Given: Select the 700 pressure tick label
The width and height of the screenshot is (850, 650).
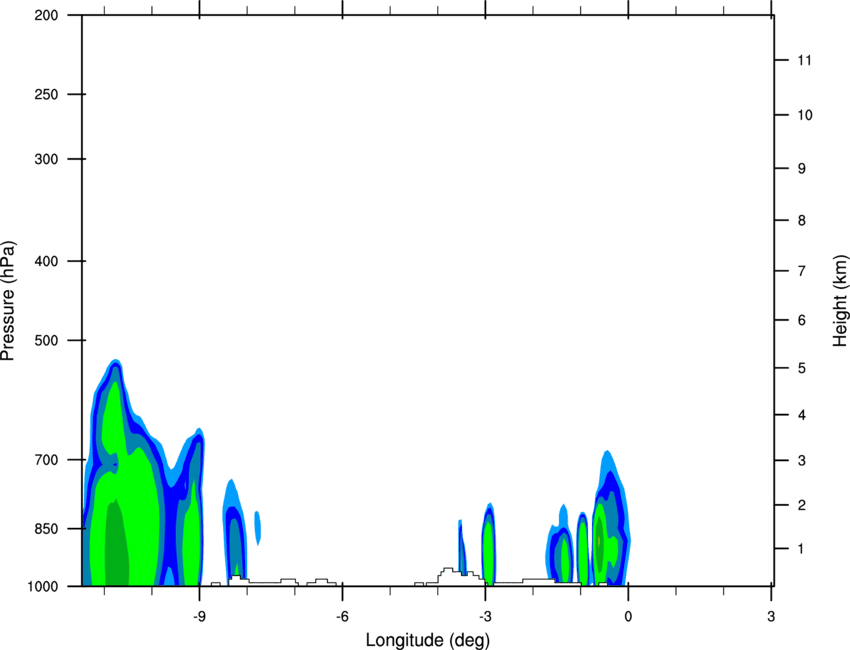Looking at the screenshot, I should (46, 460).
